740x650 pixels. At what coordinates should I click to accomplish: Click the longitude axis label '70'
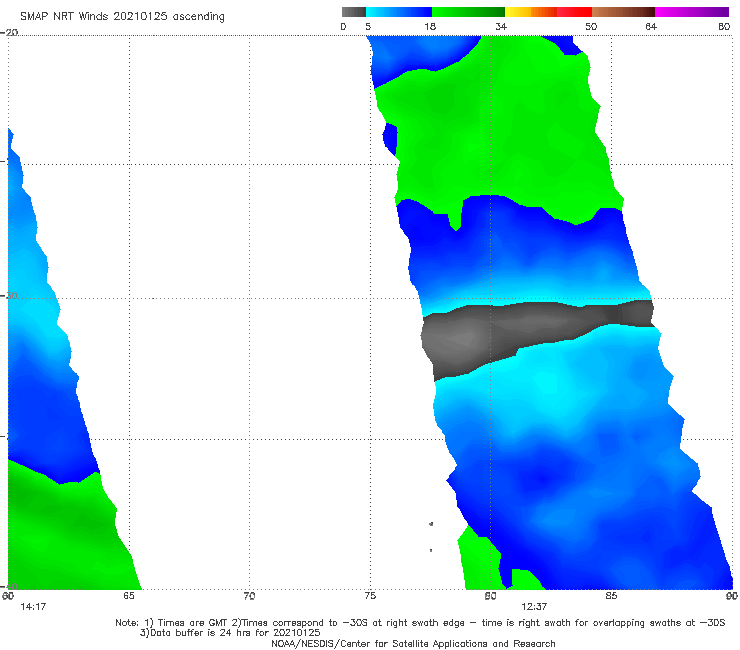pos(249,596)
